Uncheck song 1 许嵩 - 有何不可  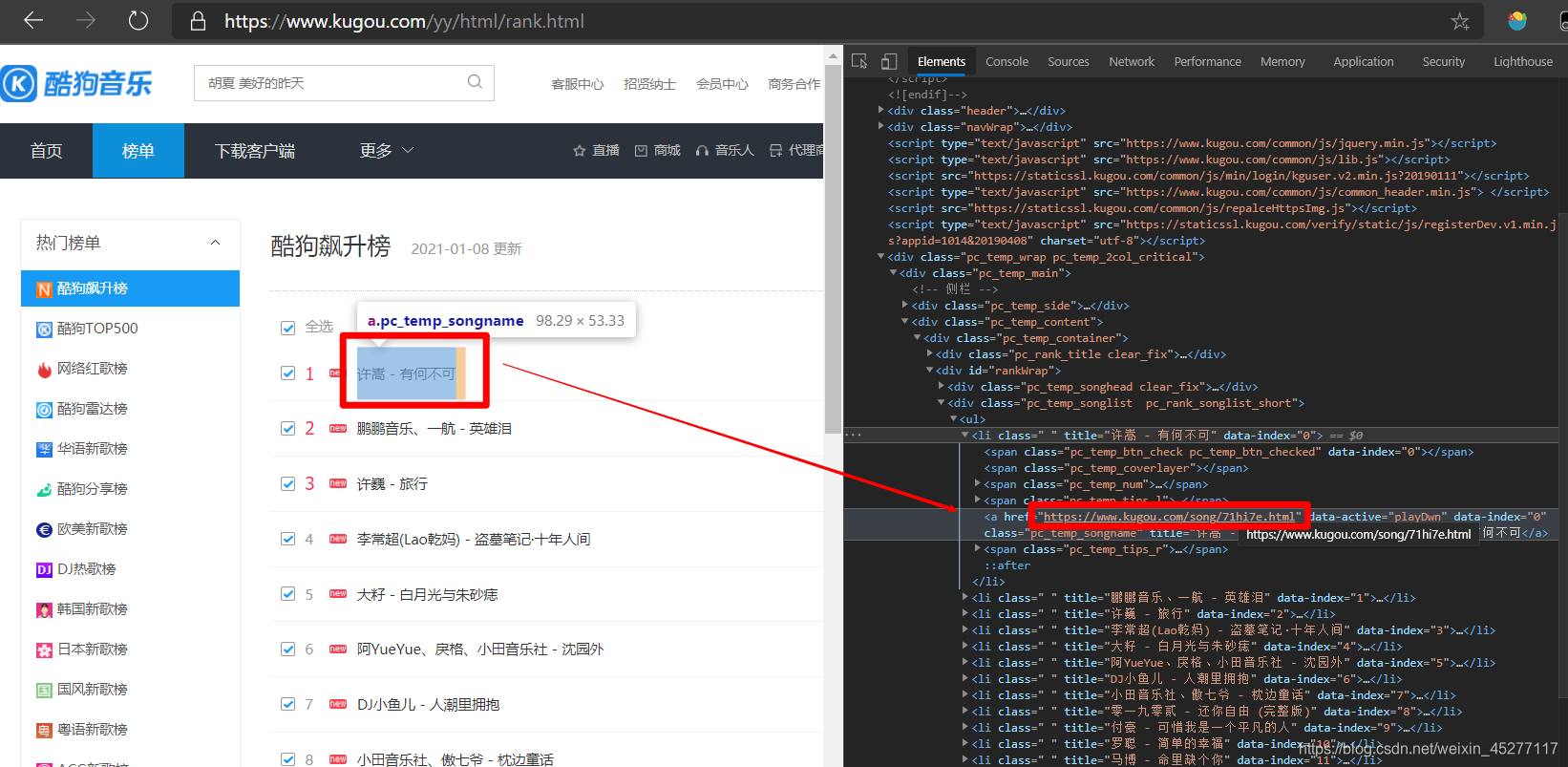[x=287, y=373]
